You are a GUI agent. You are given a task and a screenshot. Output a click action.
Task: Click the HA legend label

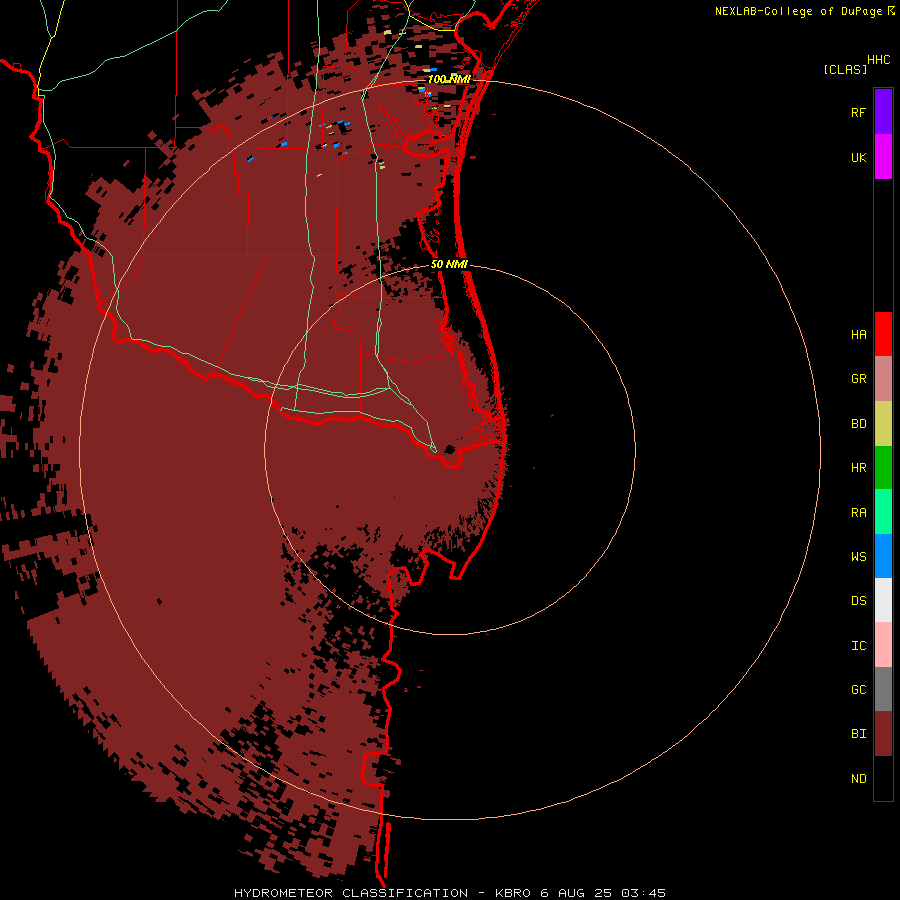pyautogui.click(x=859, y=335)
